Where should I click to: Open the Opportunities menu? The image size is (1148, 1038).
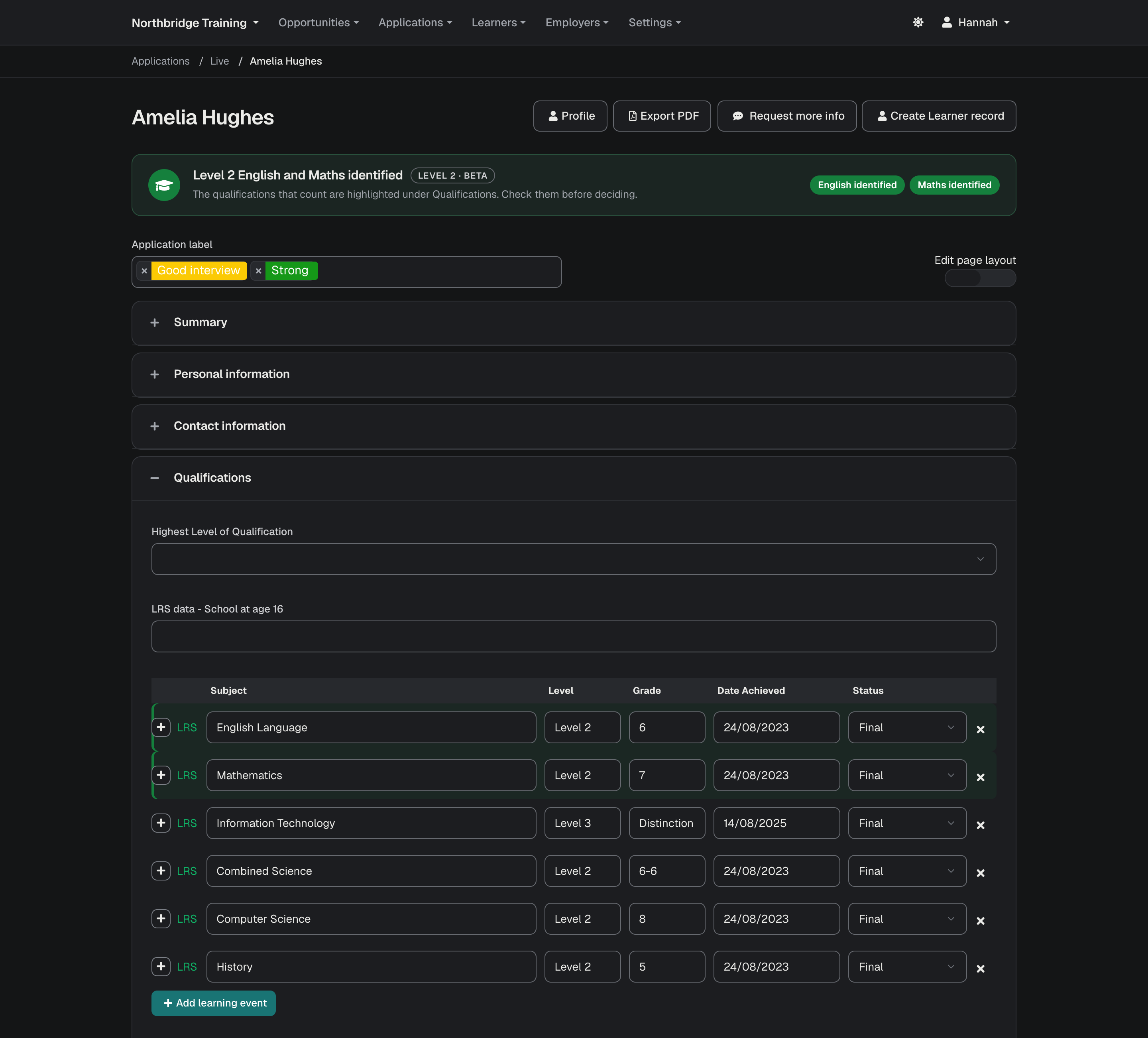pyautogui.click(x=319, y=22)
